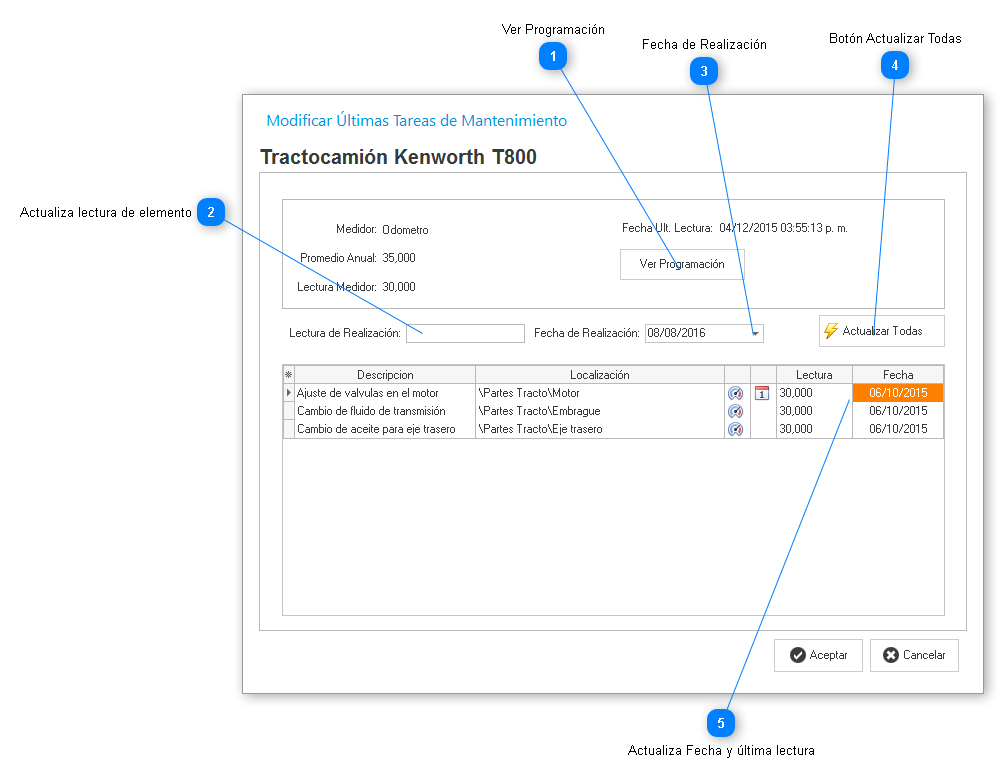The width and height of the screenshot is (1003, 783).
Task: Click the Ver Programación button
Action: [x=682, y=264]
